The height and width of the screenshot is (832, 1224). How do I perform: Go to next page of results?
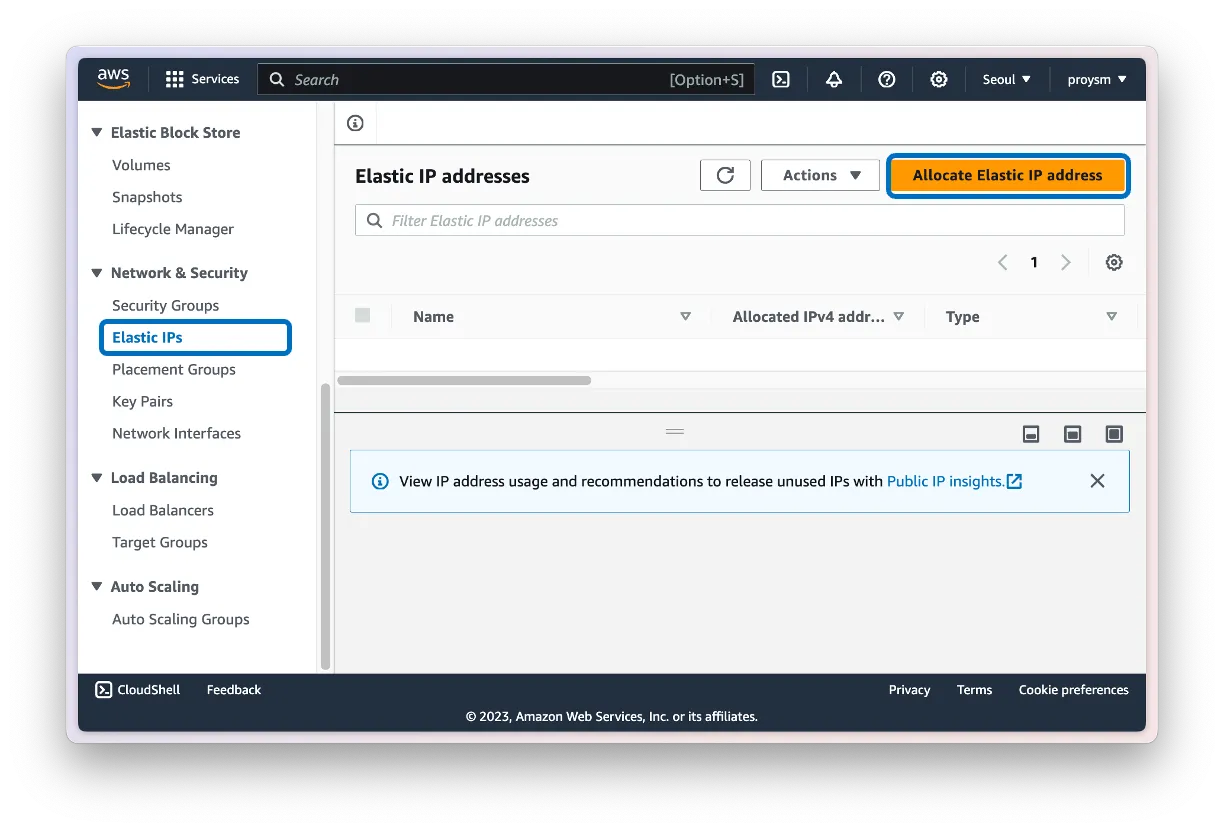1066,262
